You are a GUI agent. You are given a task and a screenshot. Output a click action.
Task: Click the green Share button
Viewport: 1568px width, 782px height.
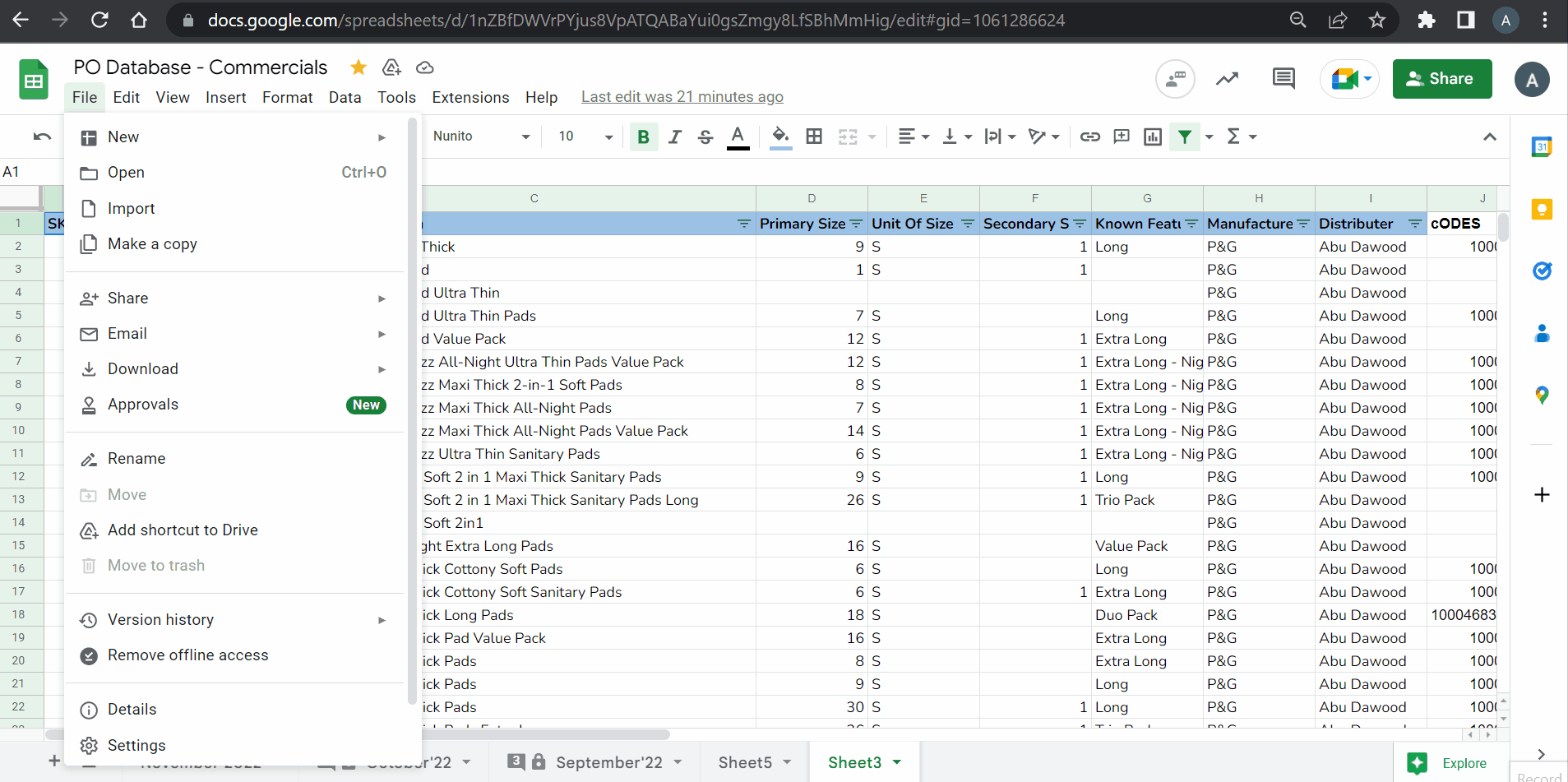pyautogui.click(x=1441, y=78)
